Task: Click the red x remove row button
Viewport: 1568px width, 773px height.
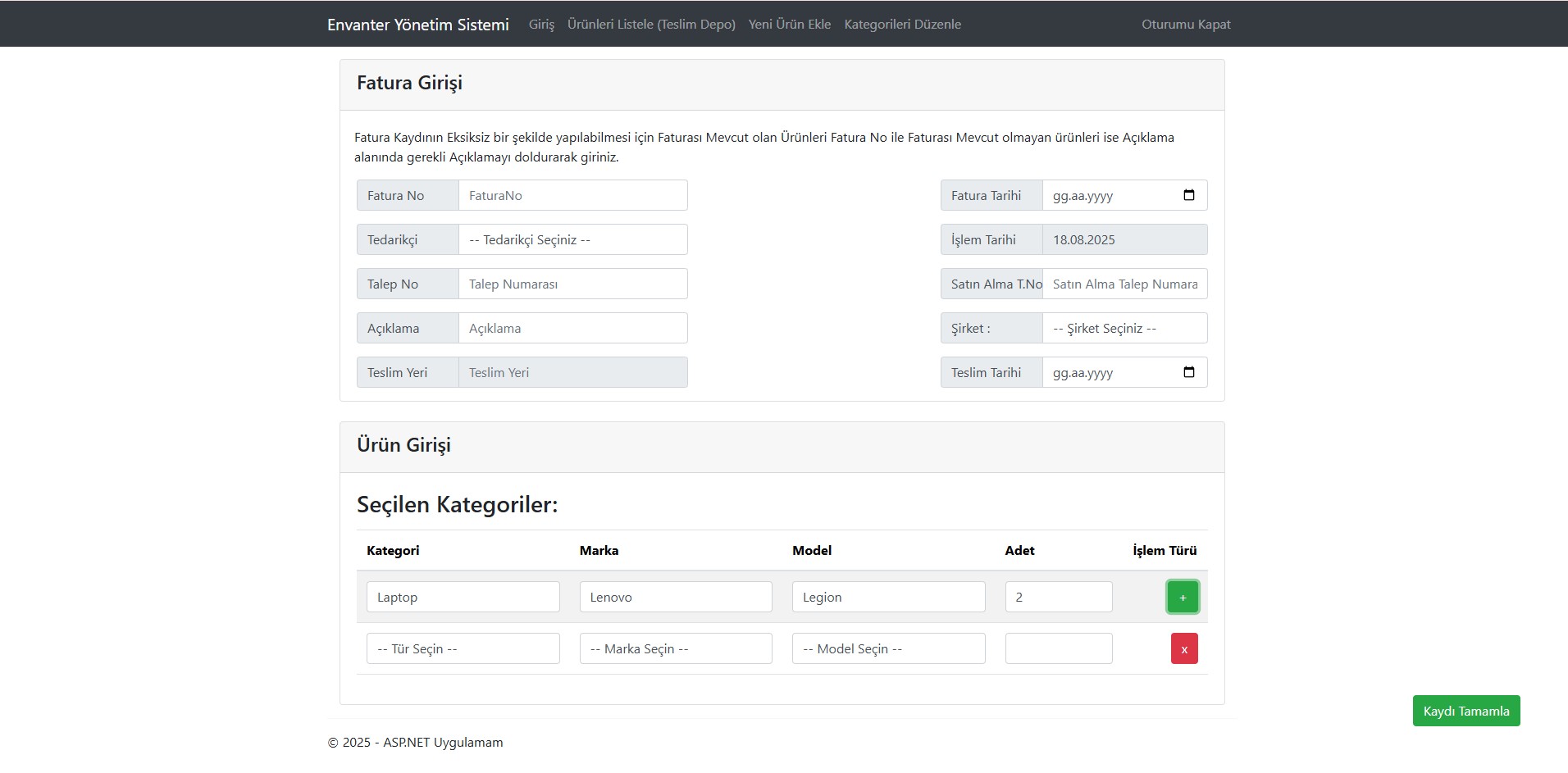Action: point(1183,648)
